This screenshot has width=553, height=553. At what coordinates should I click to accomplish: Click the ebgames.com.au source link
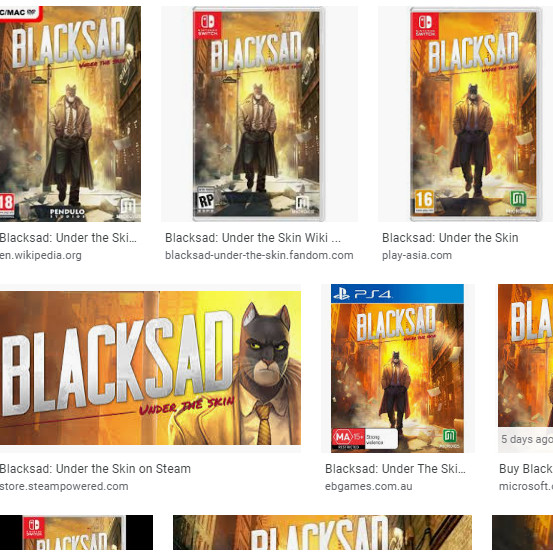point(369,486)
